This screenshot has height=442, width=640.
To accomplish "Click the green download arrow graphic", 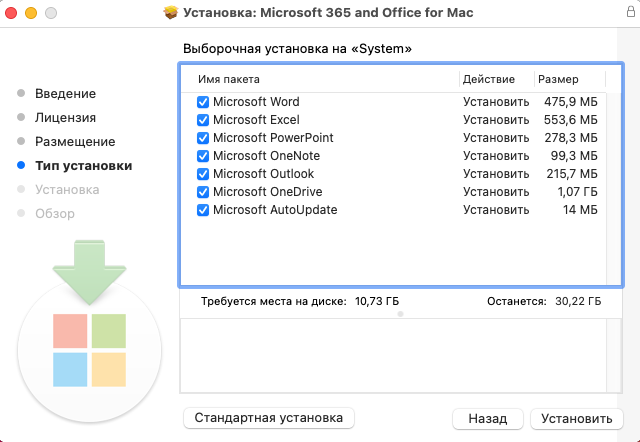I will (x=89, y=268).
